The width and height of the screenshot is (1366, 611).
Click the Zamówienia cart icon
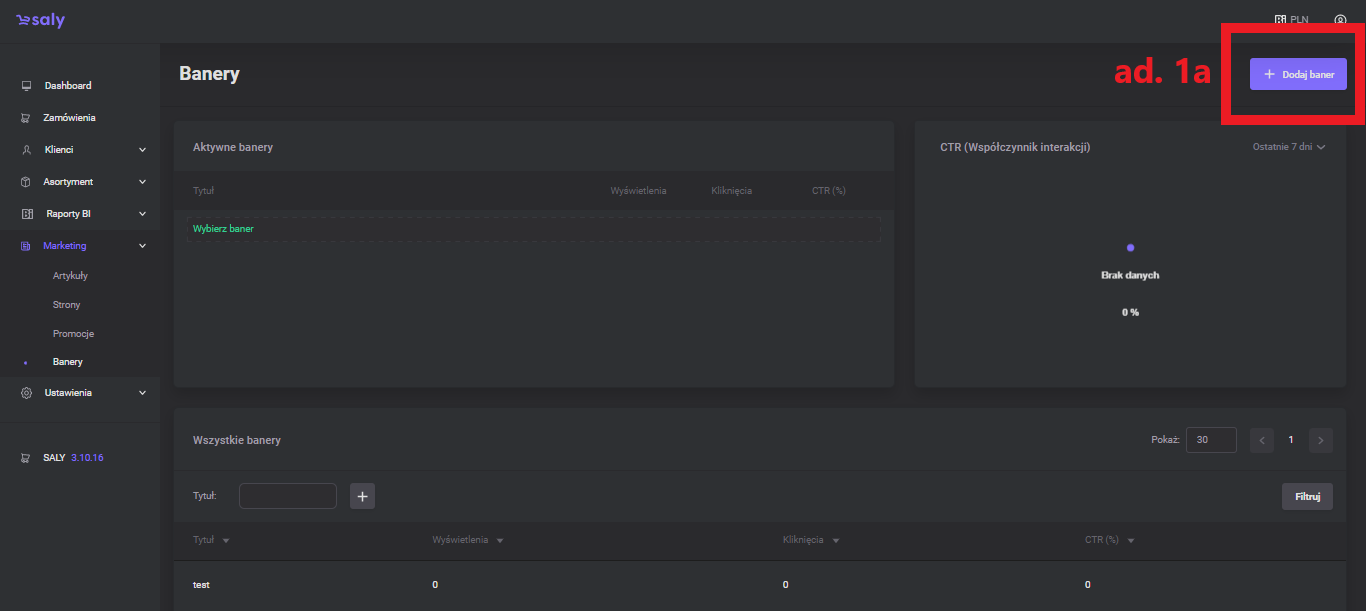(26, 118)
